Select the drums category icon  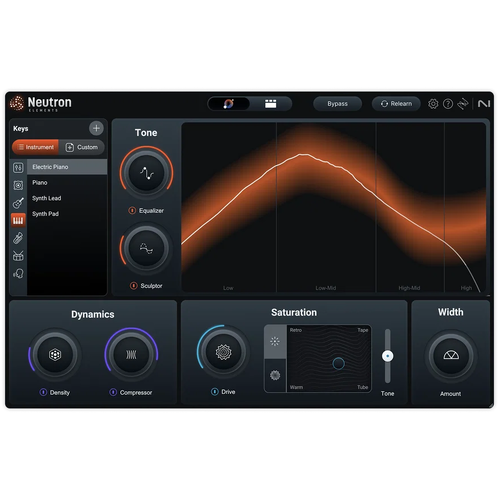tap(18, 256)
